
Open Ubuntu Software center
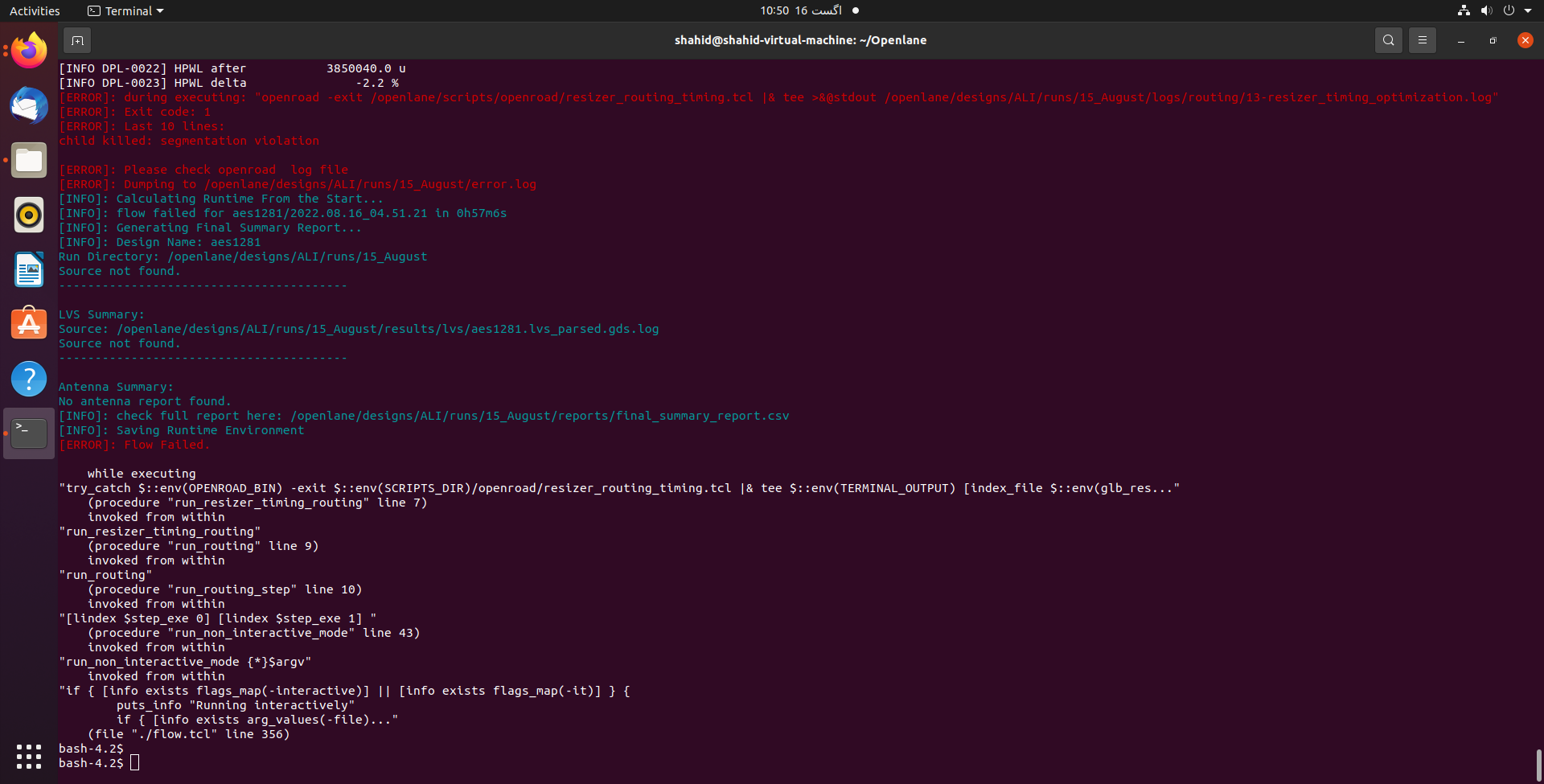(28, 323)
